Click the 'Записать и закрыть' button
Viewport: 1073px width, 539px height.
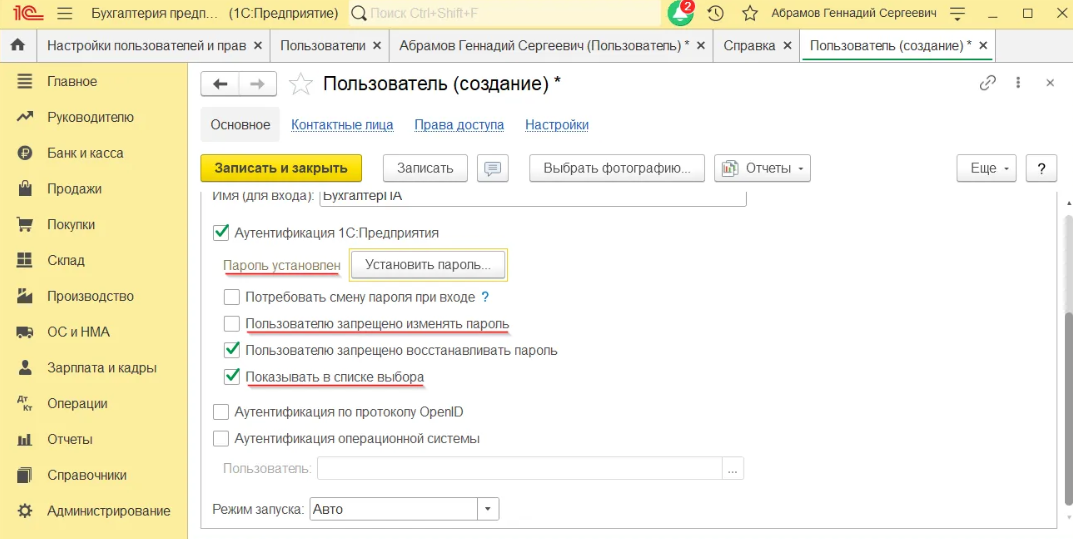pyautogui.click(x=281, y=168)
